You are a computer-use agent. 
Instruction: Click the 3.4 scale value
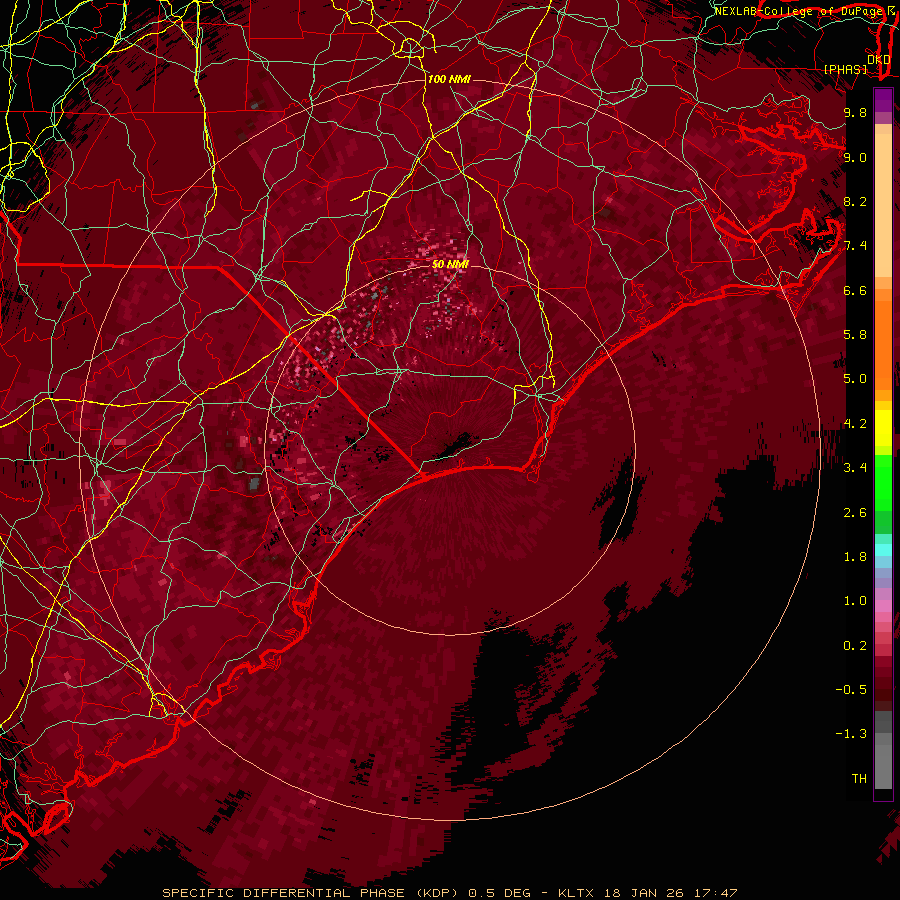click(855, 468)
